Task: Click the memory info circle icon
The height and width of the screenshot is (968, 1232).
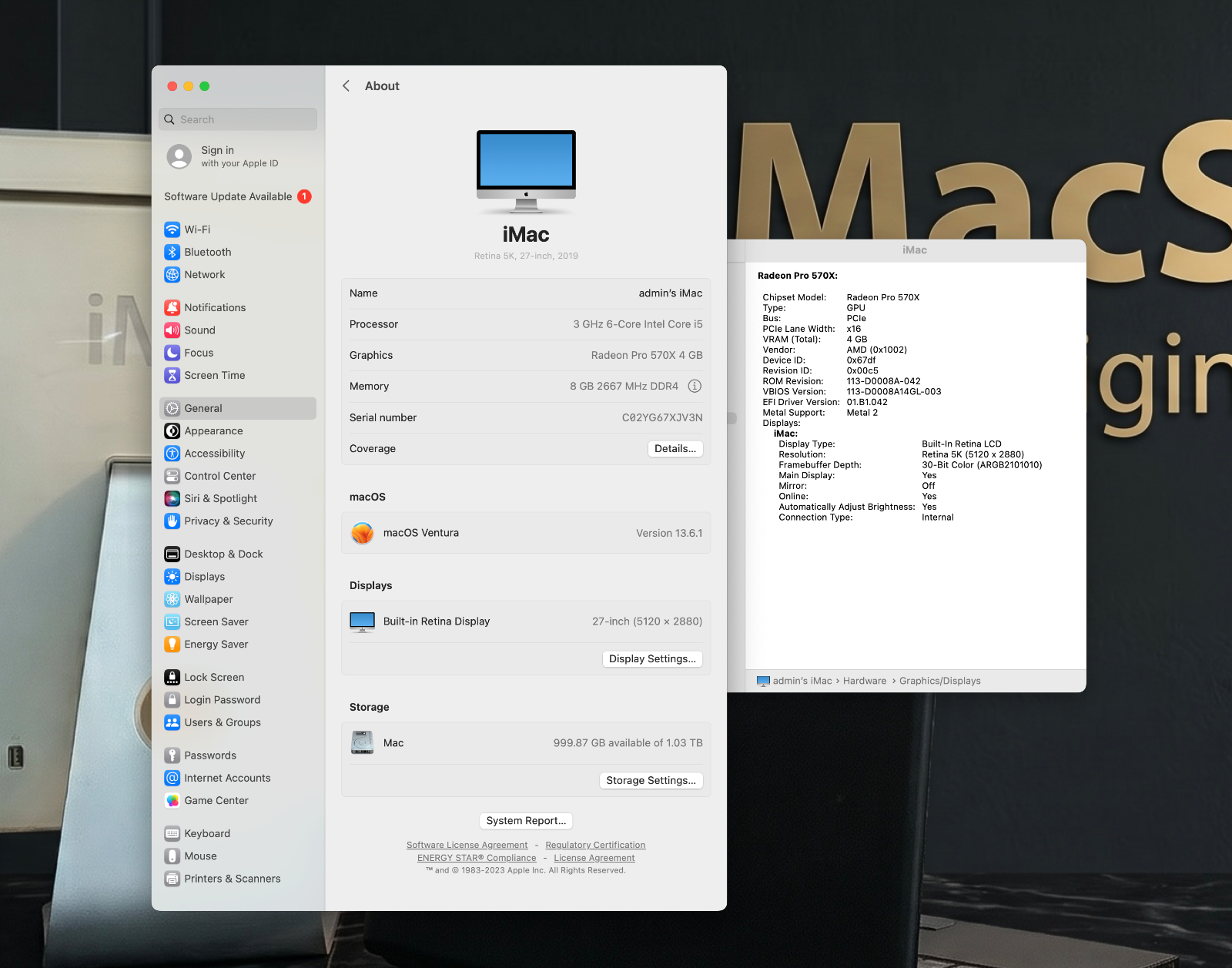Action: [695, 386]
